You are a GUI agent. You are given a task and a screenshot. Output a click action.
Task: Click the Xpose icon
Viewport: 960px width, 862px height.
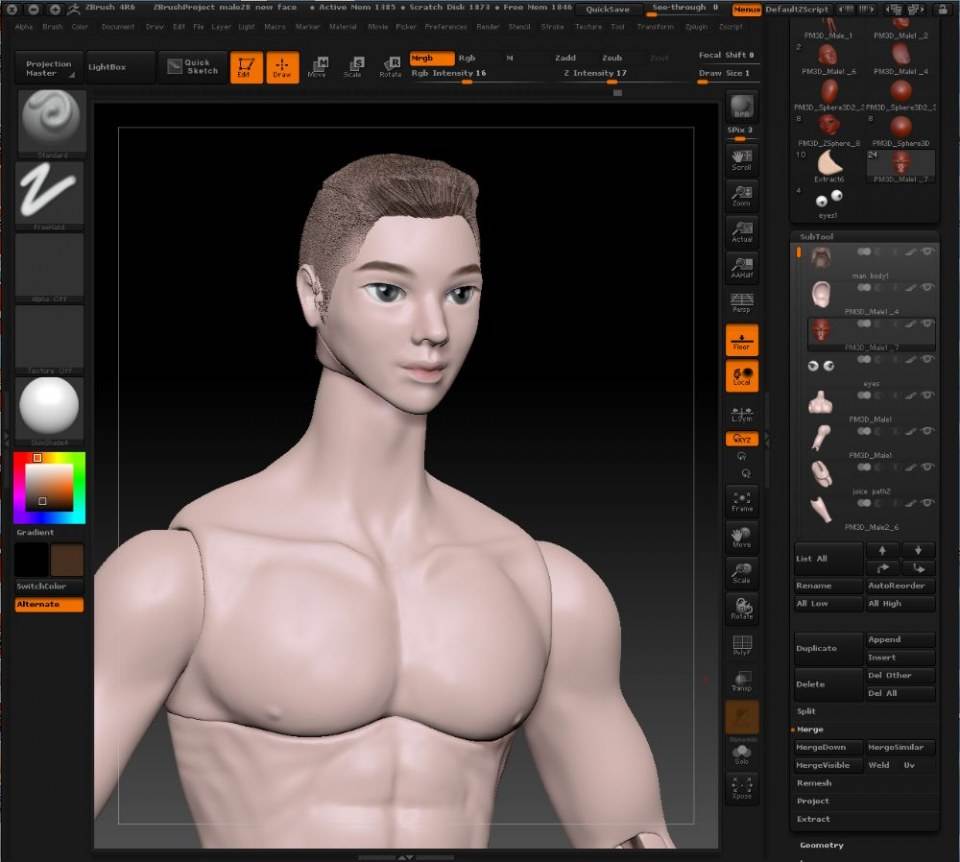[741, 788]
